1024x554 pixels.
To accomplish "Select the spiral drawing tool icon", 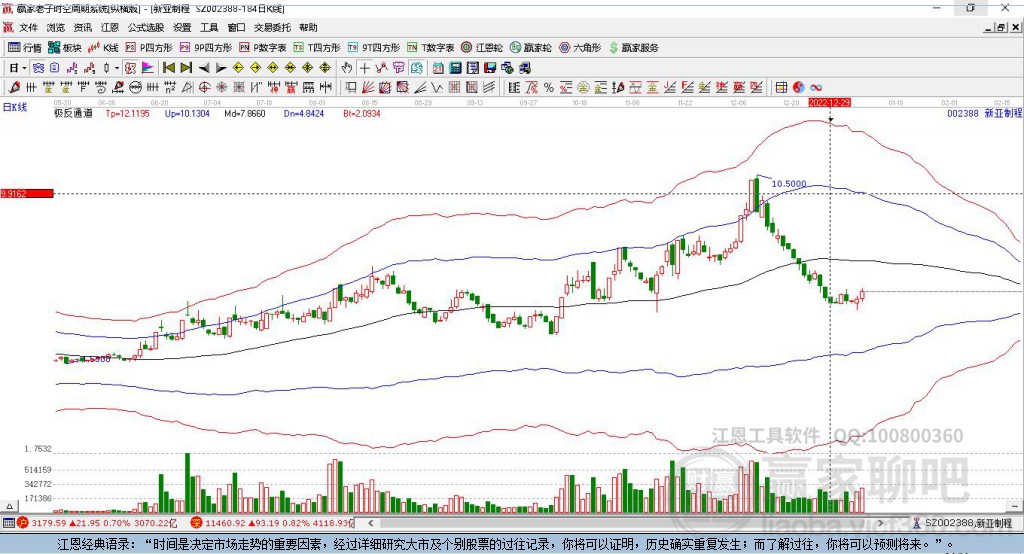I will (101, 87).
